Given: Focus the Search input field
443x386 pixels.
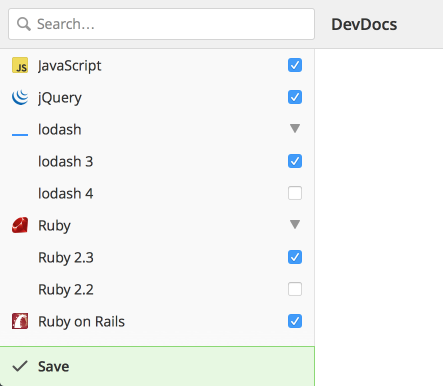Looking at the screenshot, I should tap(161, 24).
